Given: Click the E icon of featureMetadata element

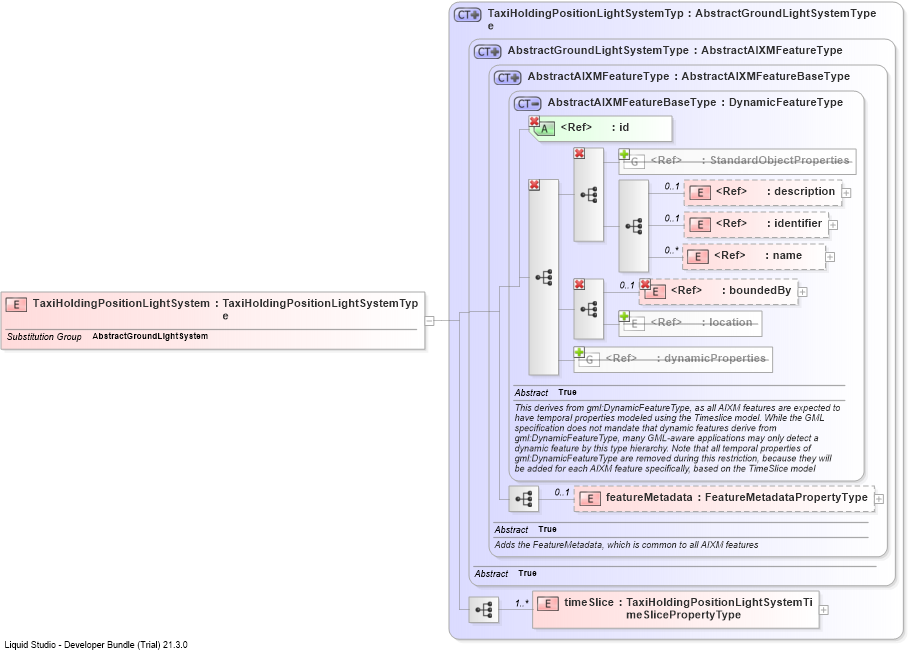Looking at the screenshot, I should 590,499.
